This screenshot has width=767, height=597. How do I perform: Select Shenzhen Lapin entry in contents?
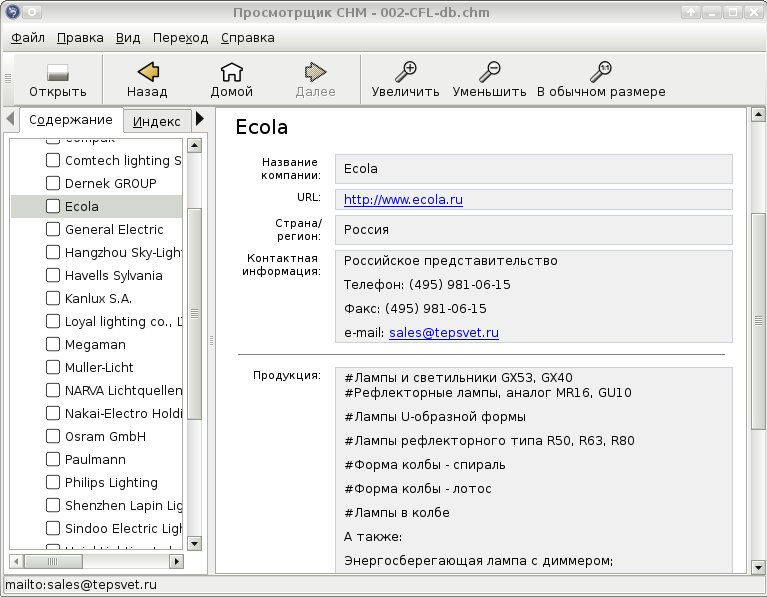tap(123, 505)
